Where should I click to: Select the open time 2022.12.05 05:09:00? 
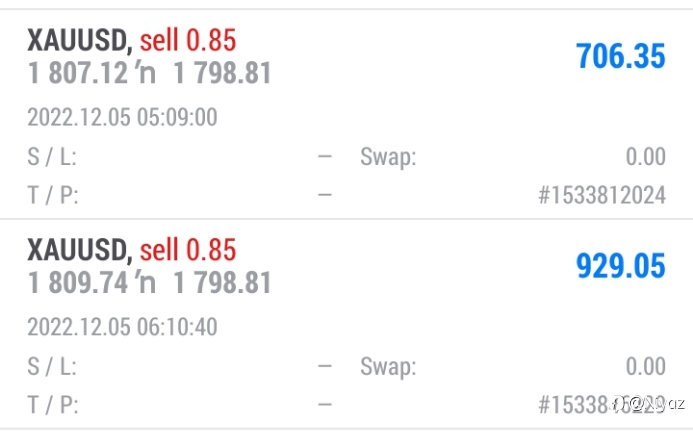click(122, 117)
